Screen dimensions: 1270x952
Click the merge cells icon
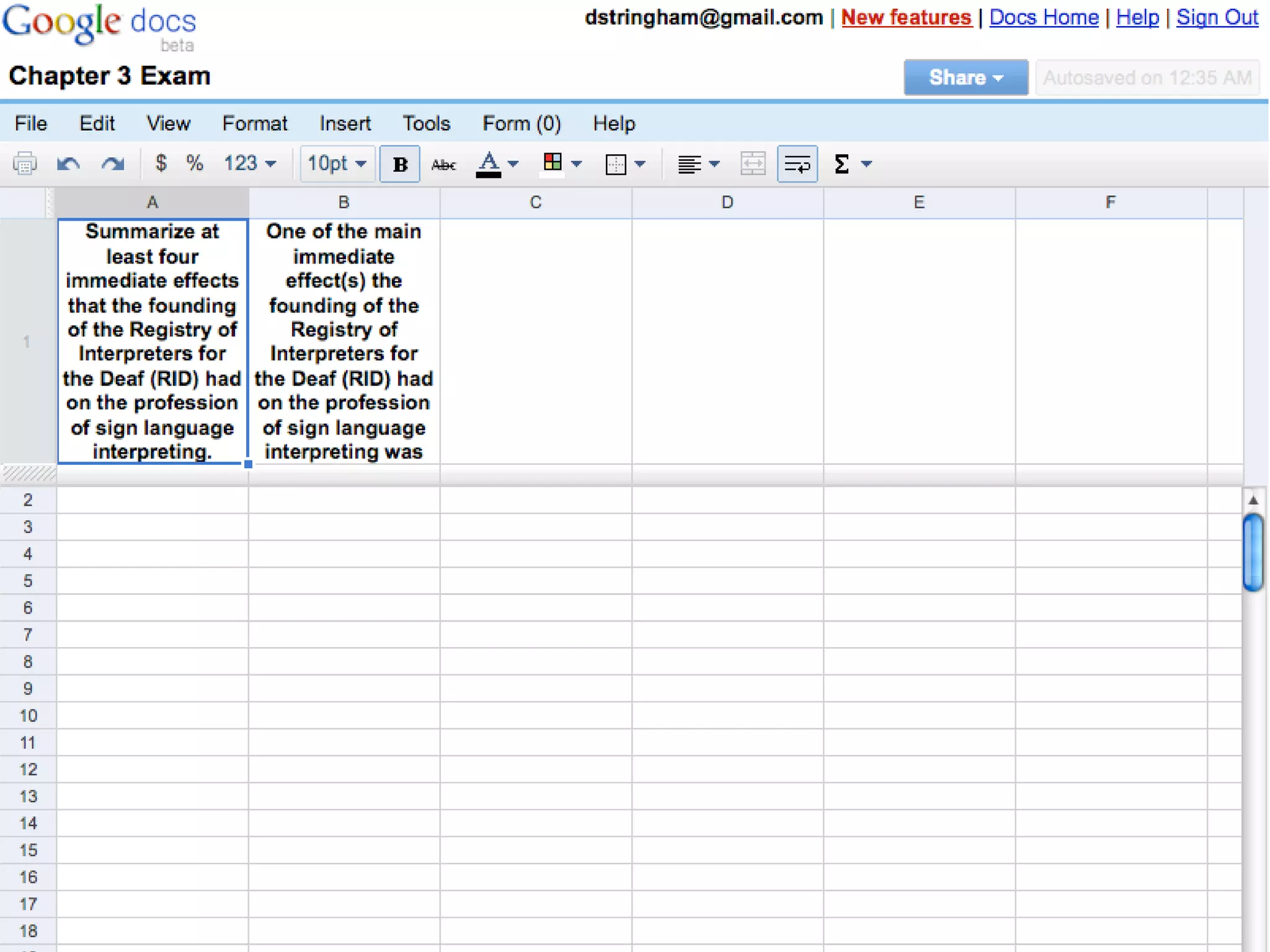753,164
